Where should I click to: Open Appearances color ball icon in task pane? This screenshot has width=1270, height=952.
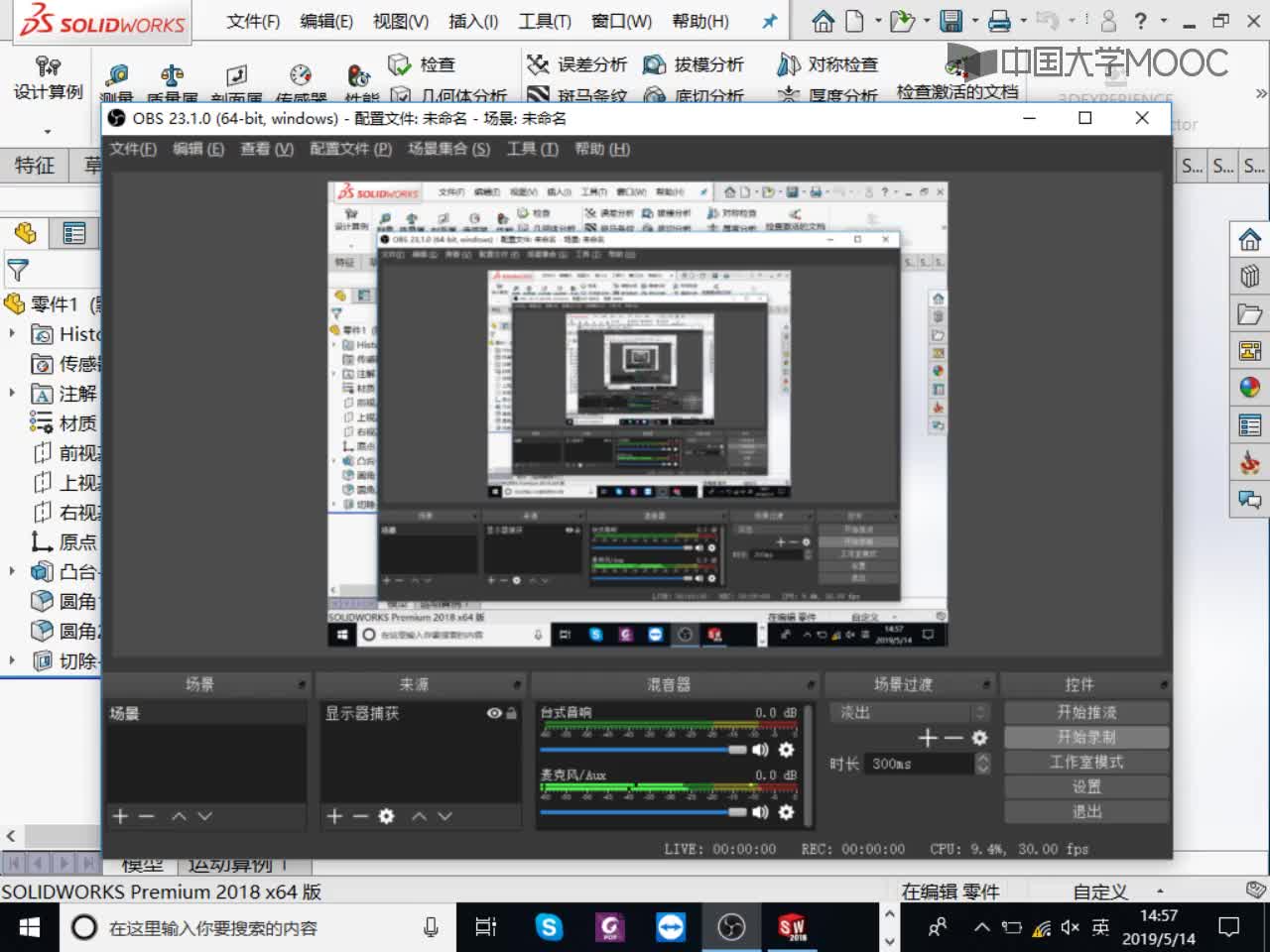coord(1250,388)
